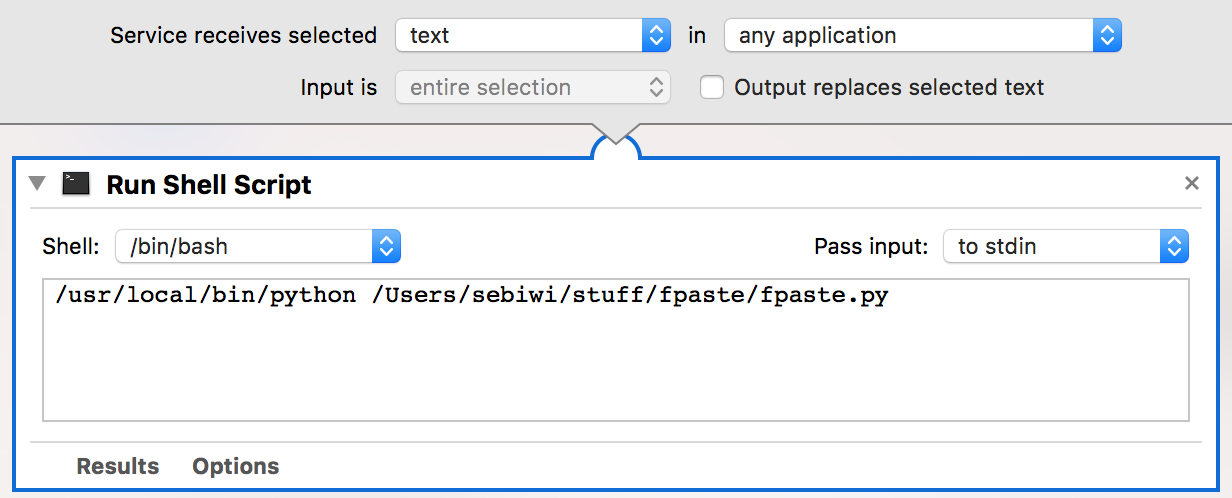This screenshot has height=498, width=1232.
Task: Click the input connector notch above the action
Action: click(x=616, y=146)
